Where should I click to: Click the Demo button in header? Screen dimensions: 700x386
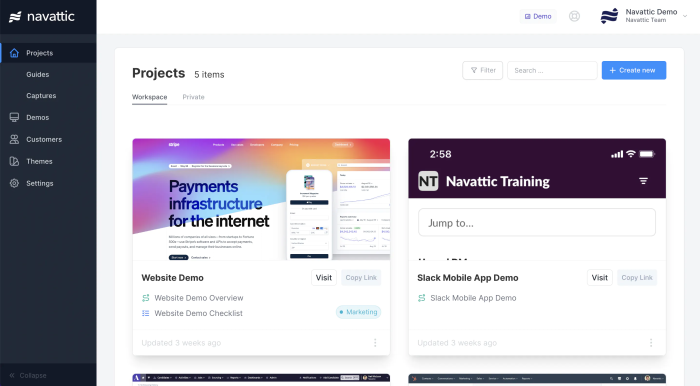coord(538,16)
